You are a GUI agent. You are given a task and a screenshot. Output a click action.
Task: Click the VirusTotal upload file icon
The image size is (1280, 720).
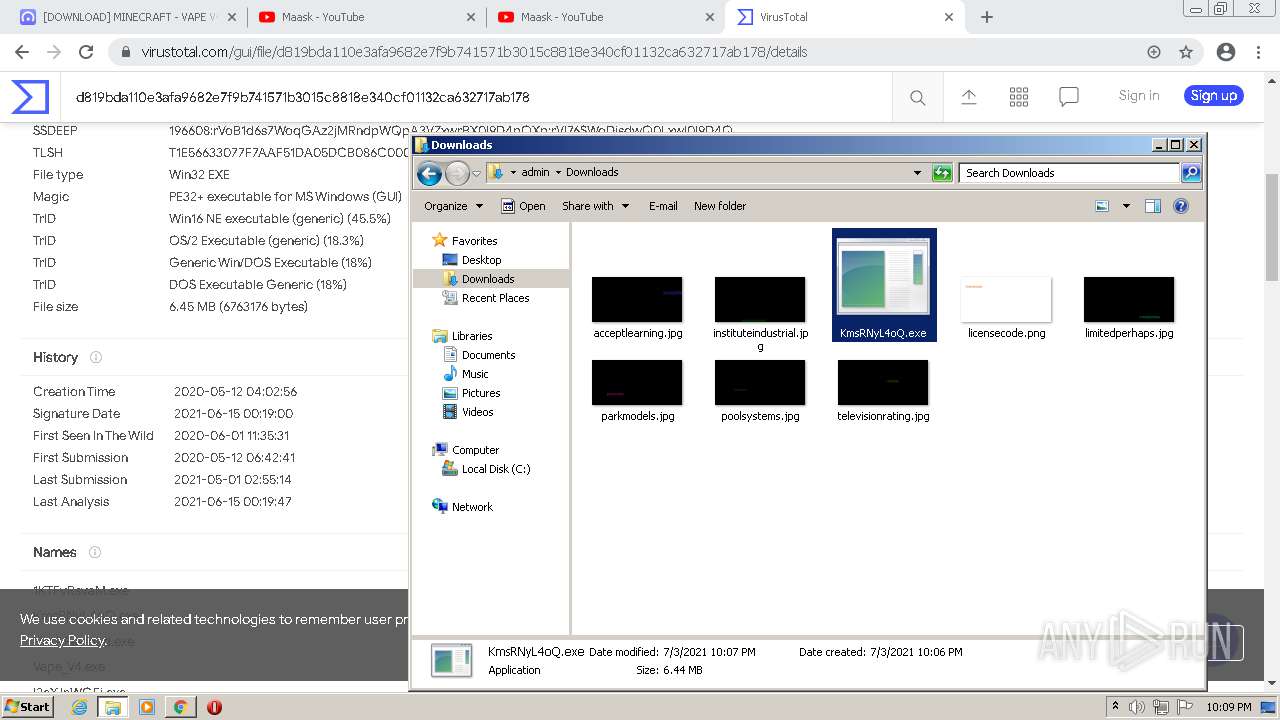pyautogui.click(x=968, y=97)
